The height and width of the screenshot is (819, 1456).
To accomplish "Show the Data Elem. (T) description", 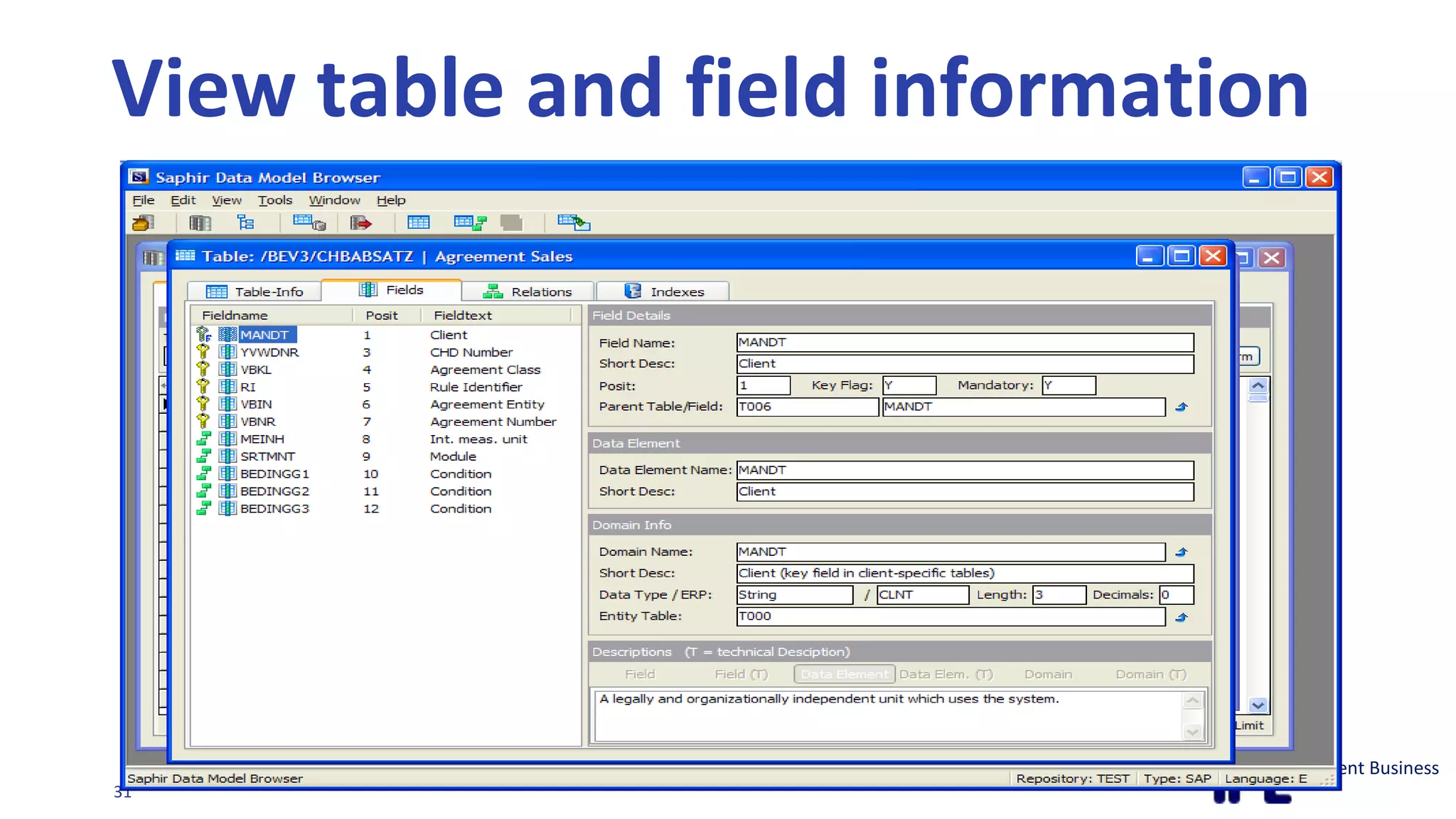I will click(x=946, y=675).
